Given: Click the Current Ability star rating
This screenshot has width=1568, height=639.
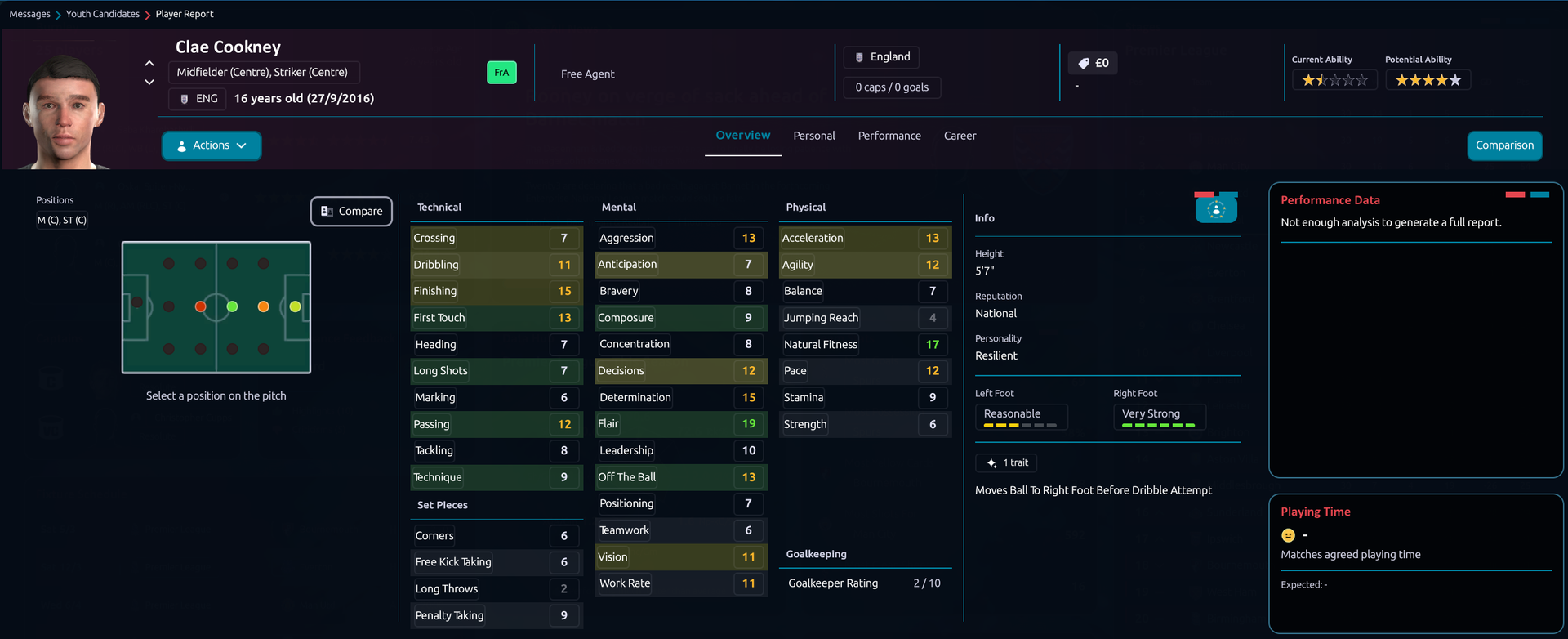Looking at the screenshot, I should click(1334, 80).
